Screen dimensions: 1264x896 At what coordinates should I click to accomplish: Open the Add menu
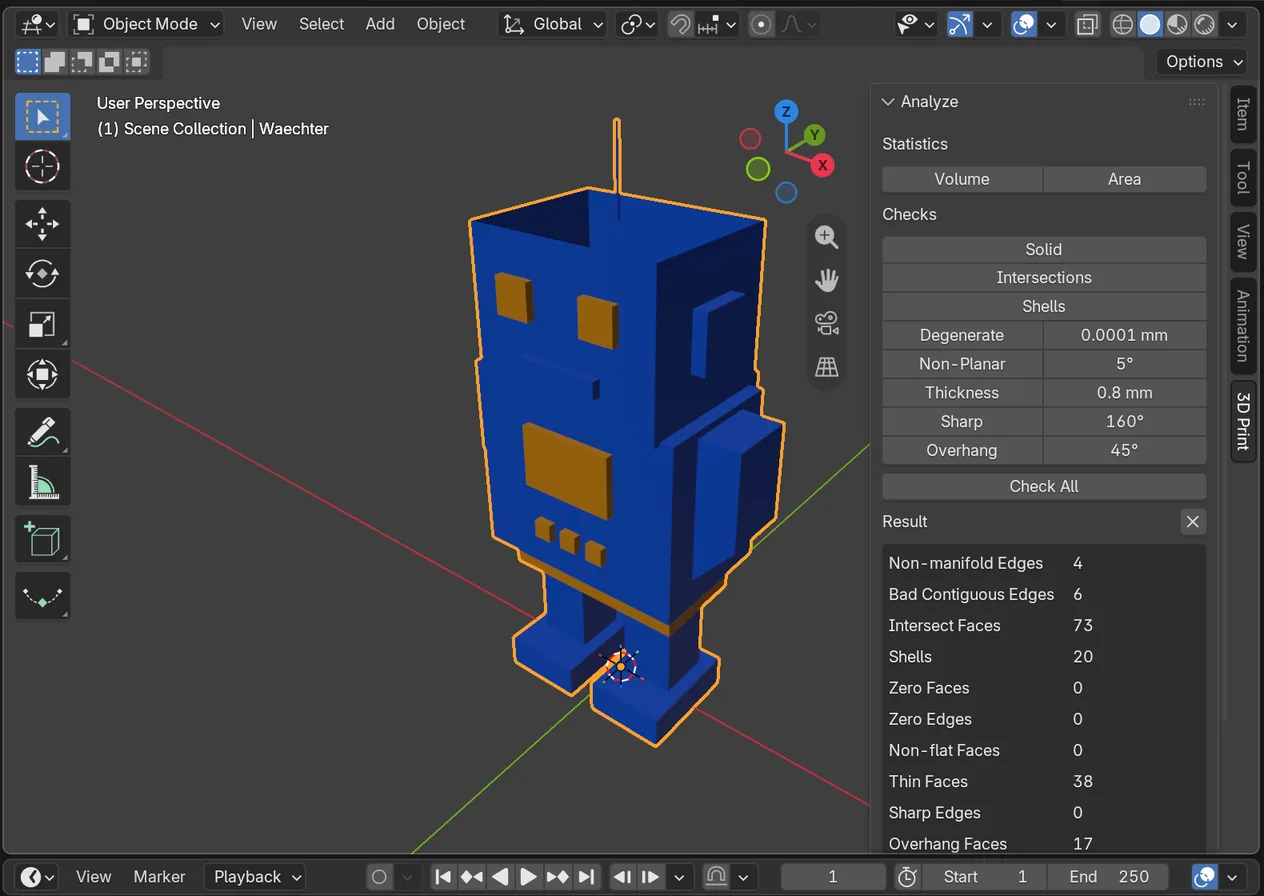pyautogui.click(x=380, y=24)
